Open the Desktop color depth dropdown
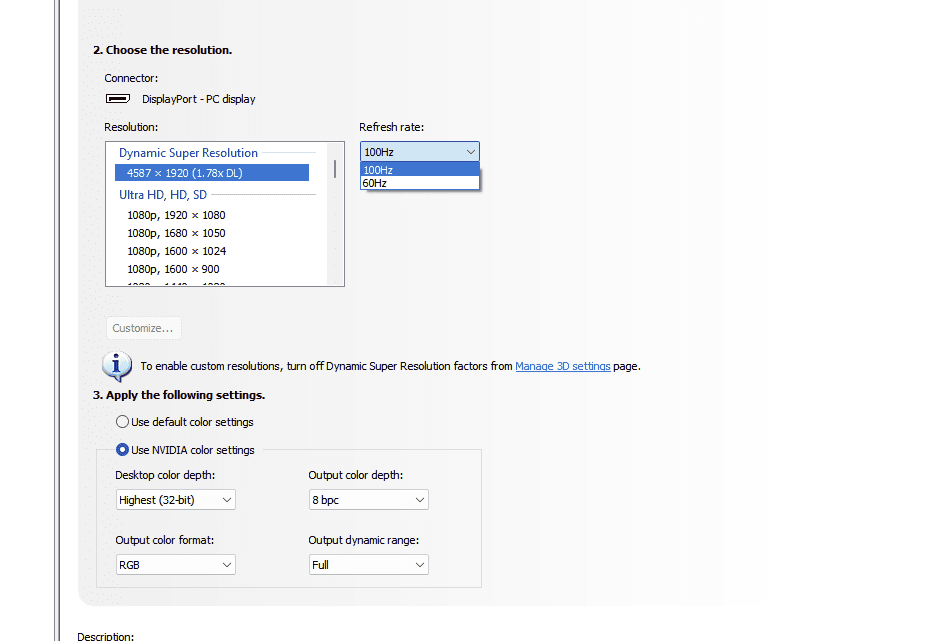The width and height of the screenshot is (946, 641). [176, 500]
